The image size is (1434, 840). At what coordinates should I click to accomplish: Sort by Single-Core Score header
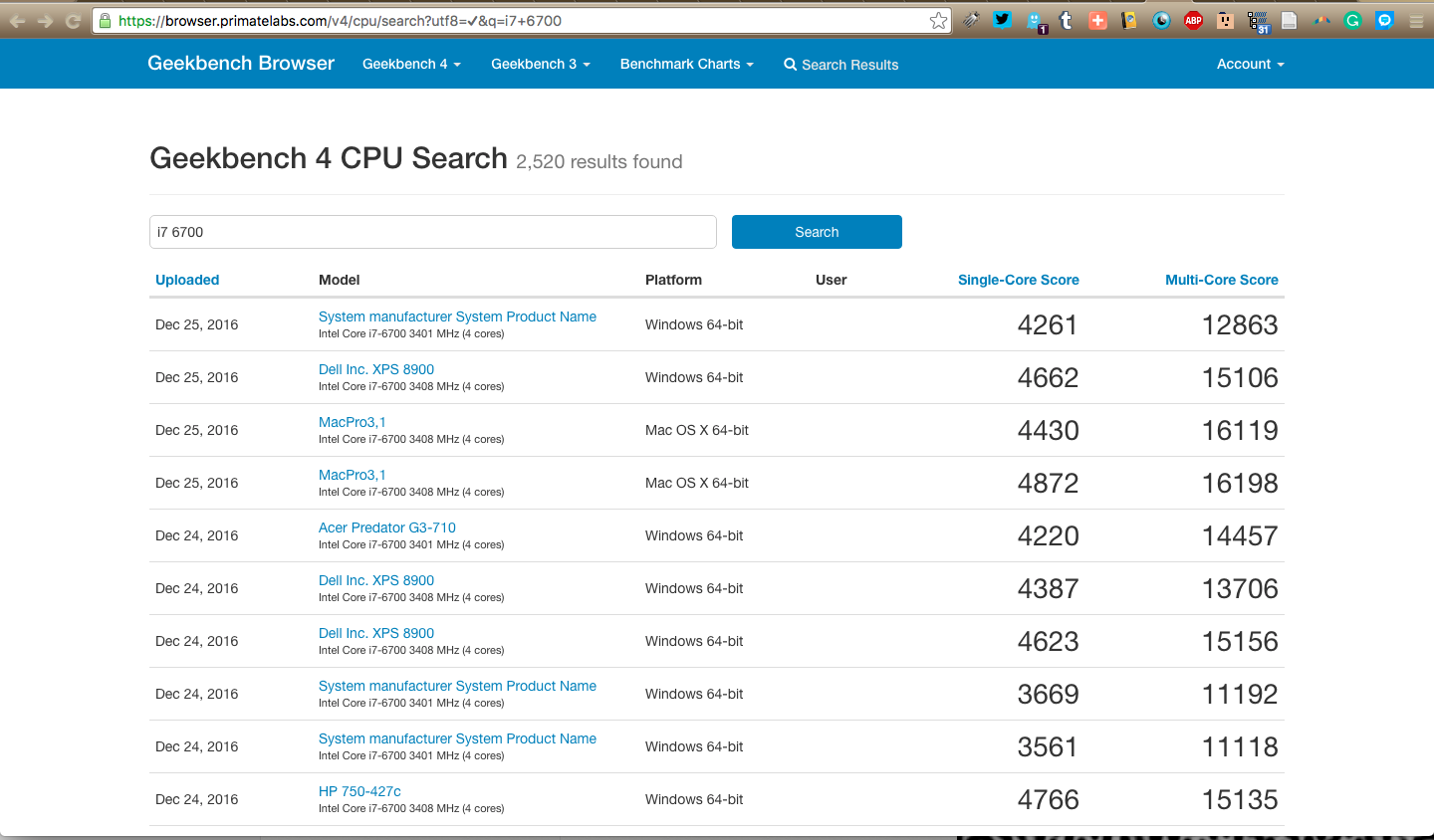(x=1019, y=280)
